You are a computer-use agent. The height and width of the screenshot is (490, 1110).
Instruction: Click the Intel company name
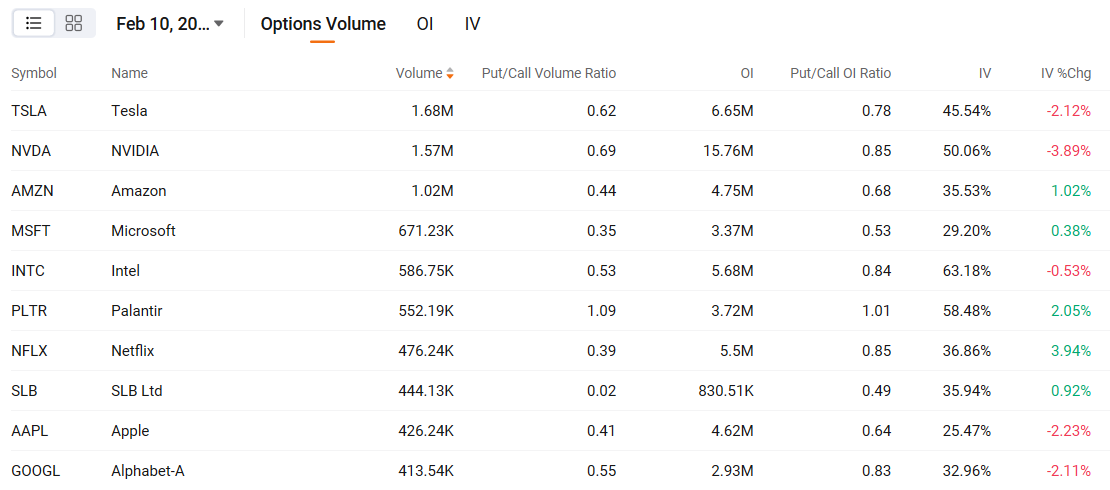pos(125,270)
